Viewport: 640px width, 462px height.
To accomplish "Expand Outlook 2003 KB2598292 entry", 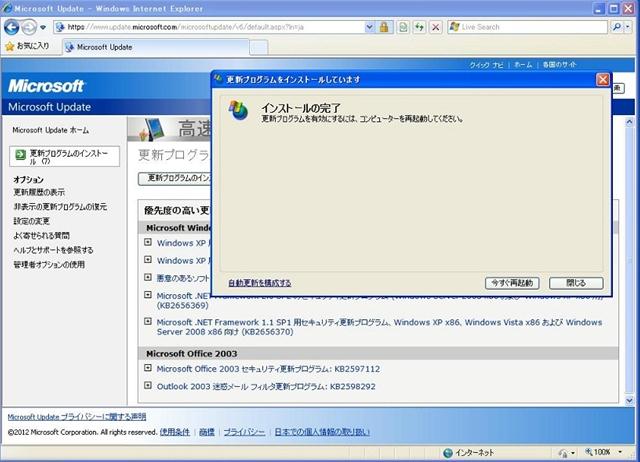I will [148, 385].
